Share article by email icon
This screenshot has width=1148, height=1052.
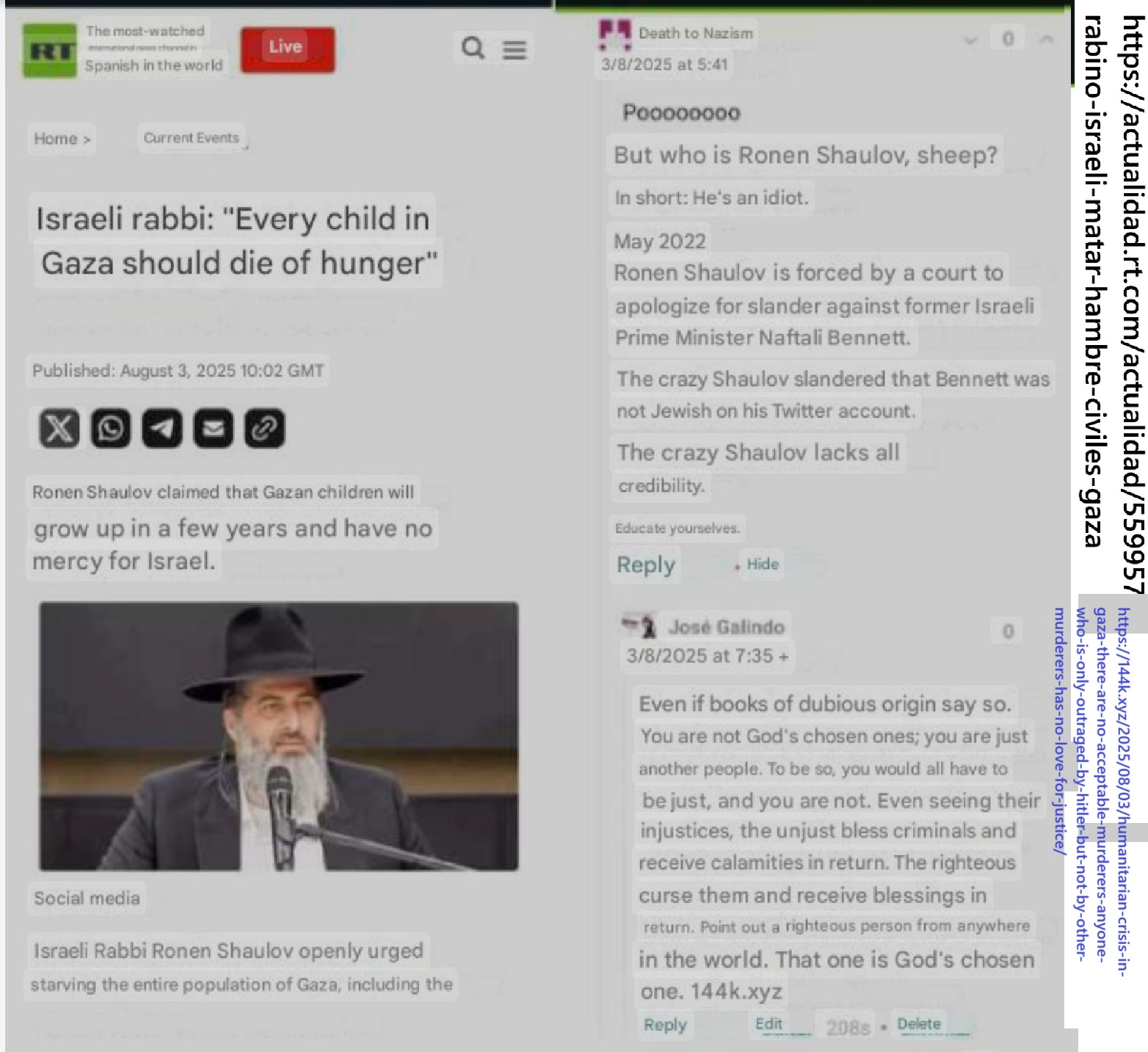[x=213, y=428]
